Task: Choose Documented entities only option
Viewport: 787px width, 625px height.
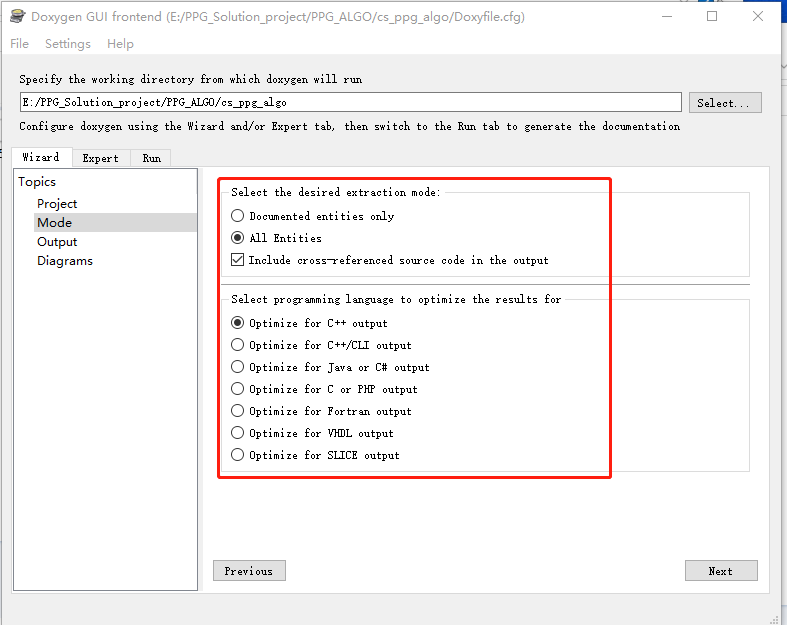Action: pyautogui.click(x=312, y=216)
